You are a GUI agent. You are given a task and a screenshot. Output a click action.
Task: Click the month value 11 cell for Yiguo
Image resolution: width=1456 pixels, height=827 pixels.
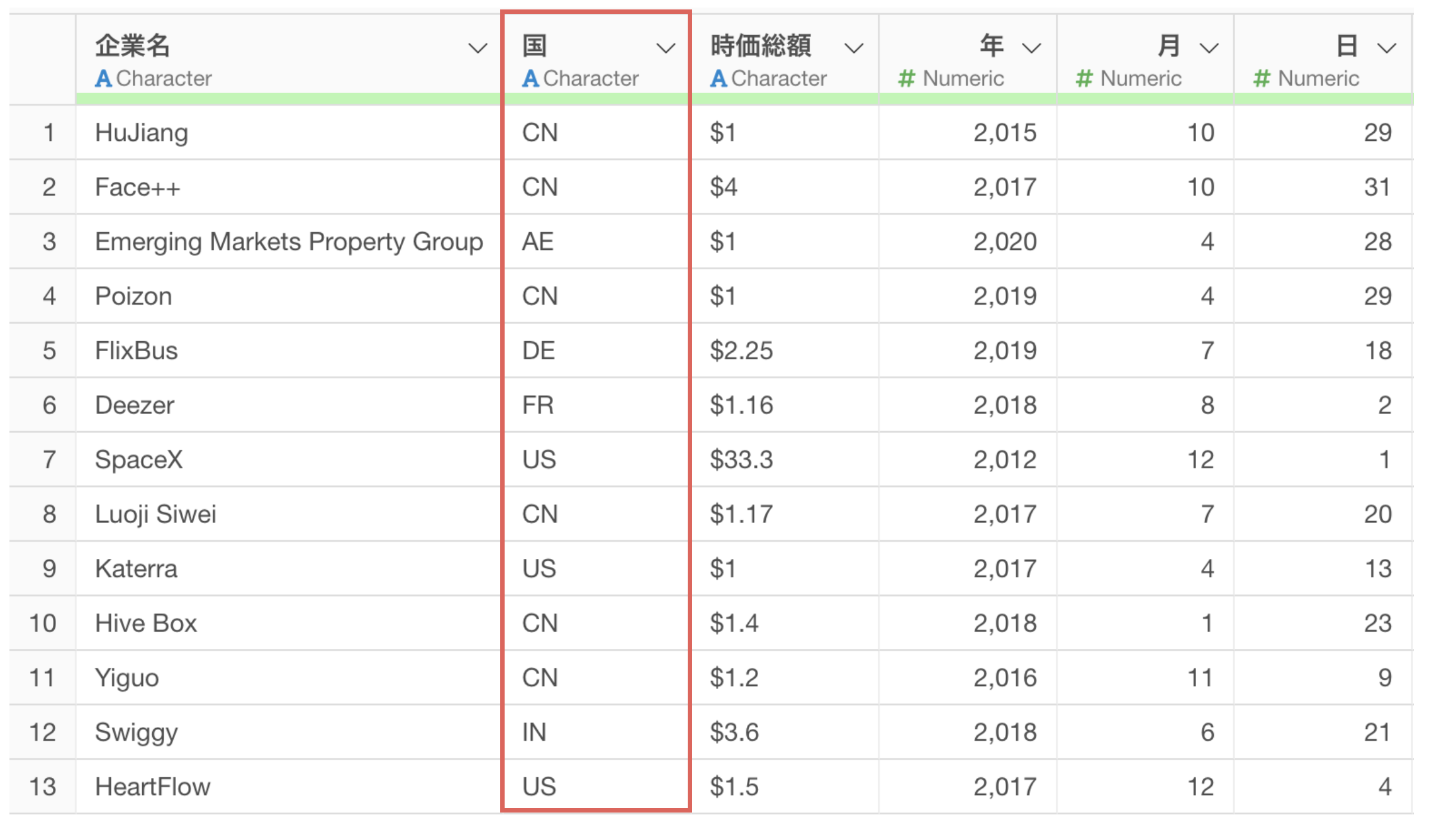click(x=1145, y=678)
